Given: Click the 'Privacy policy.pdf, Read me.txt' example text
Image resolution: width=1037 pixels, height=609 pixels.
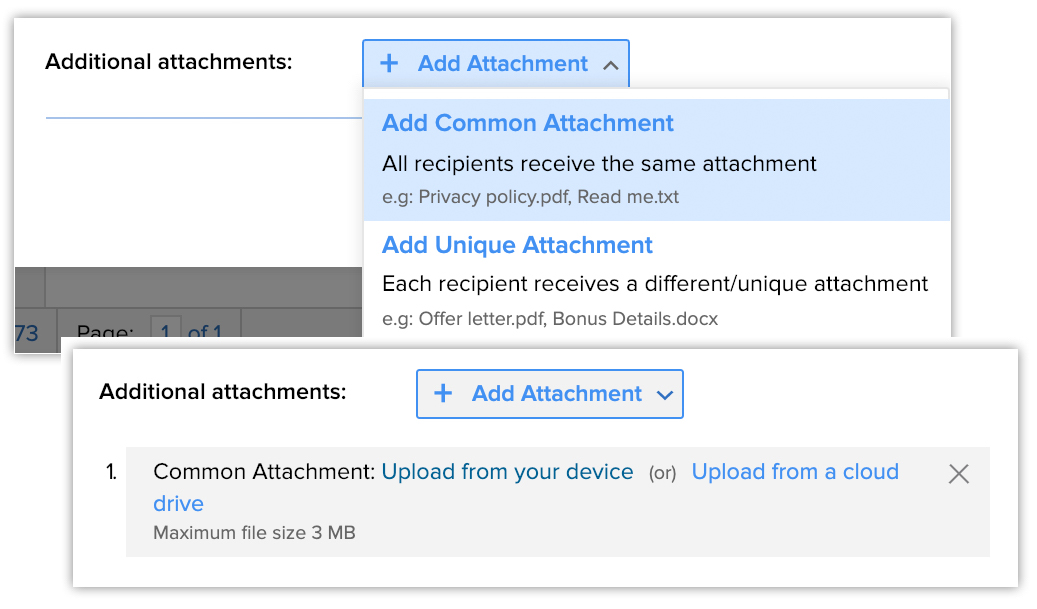Looking at the screenshot, I should click(x=530, y=197).
